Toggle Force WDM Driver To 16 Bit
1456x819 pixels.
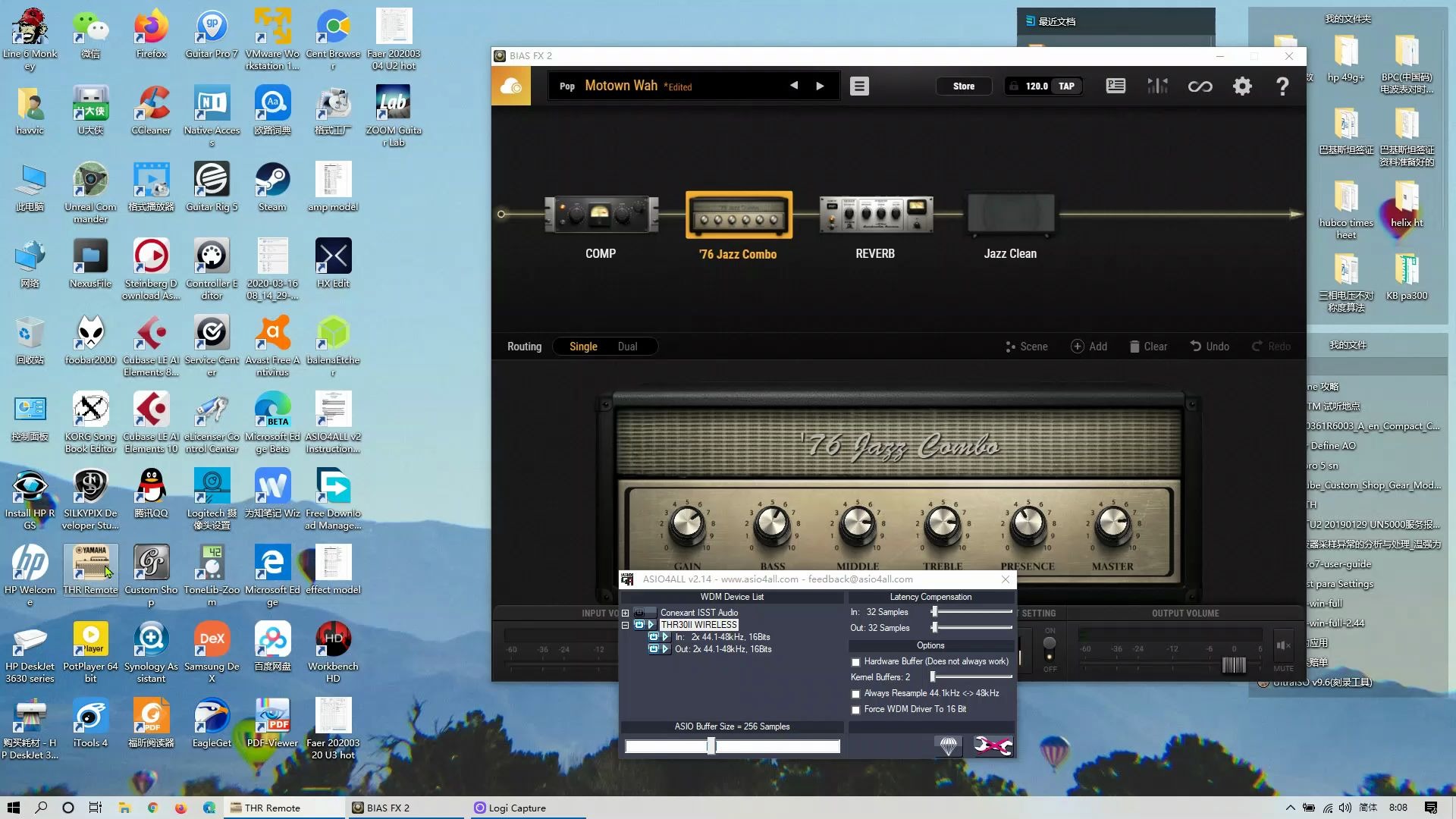pos(856,710)
